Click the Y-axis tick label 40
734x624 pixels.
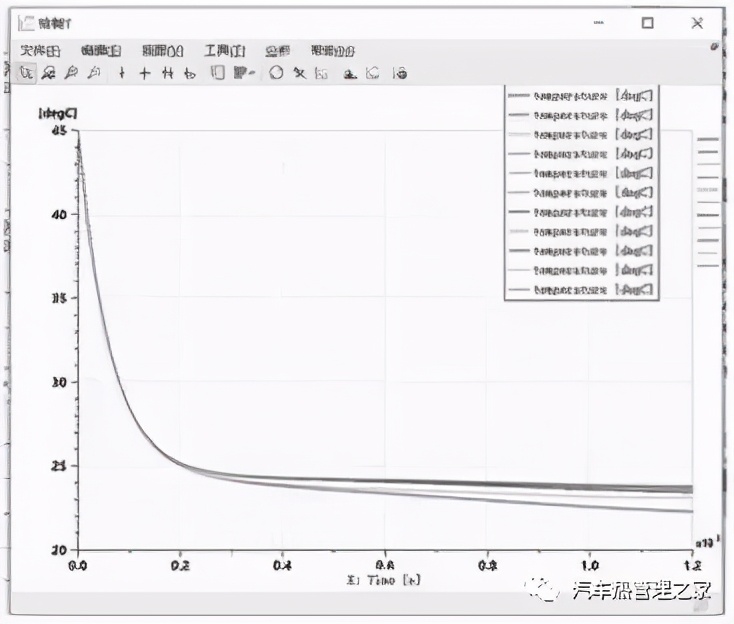(59, 214)
